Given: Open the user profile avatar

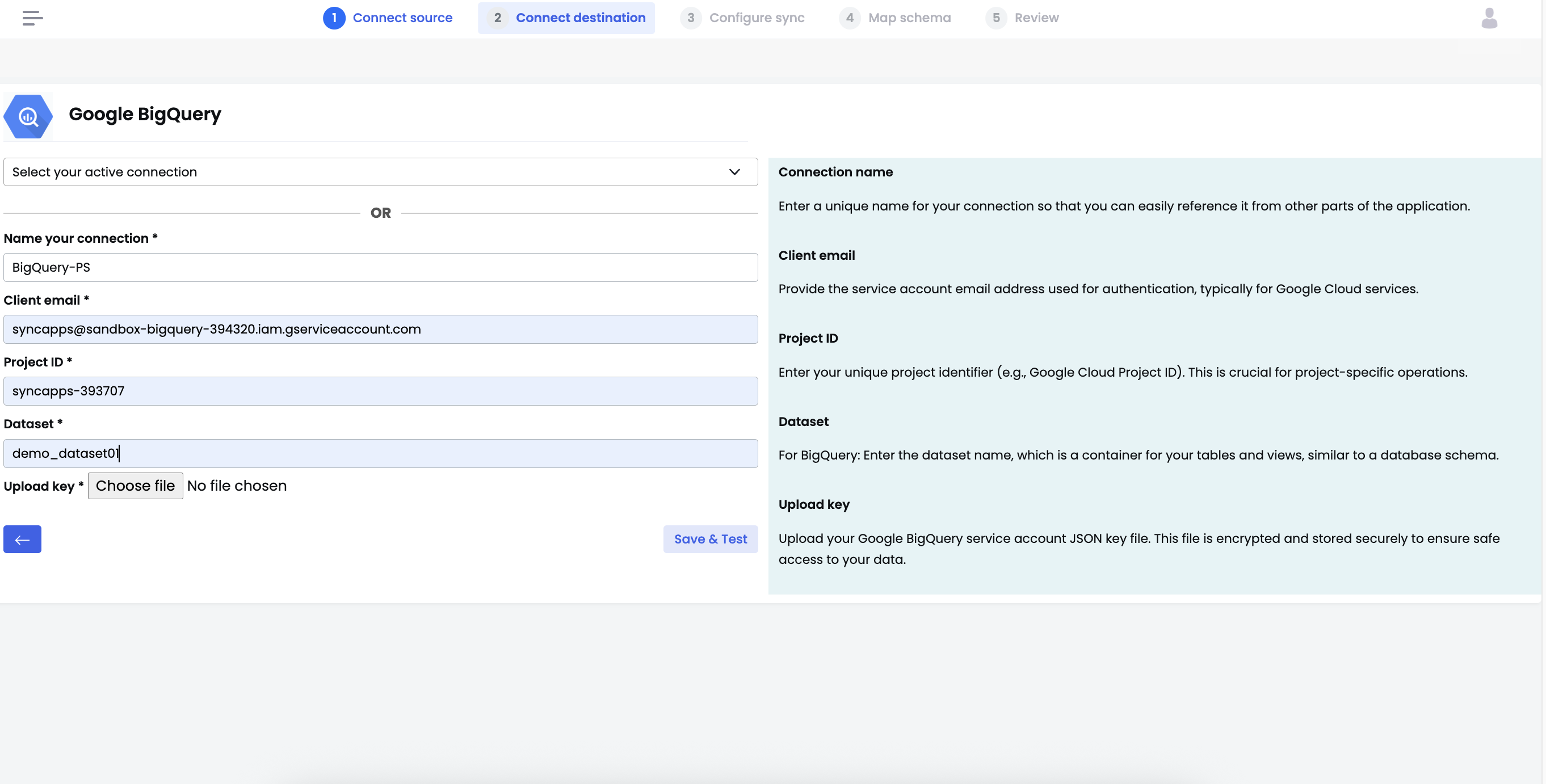Looking at the screenshot, I should click(1489, 18).
